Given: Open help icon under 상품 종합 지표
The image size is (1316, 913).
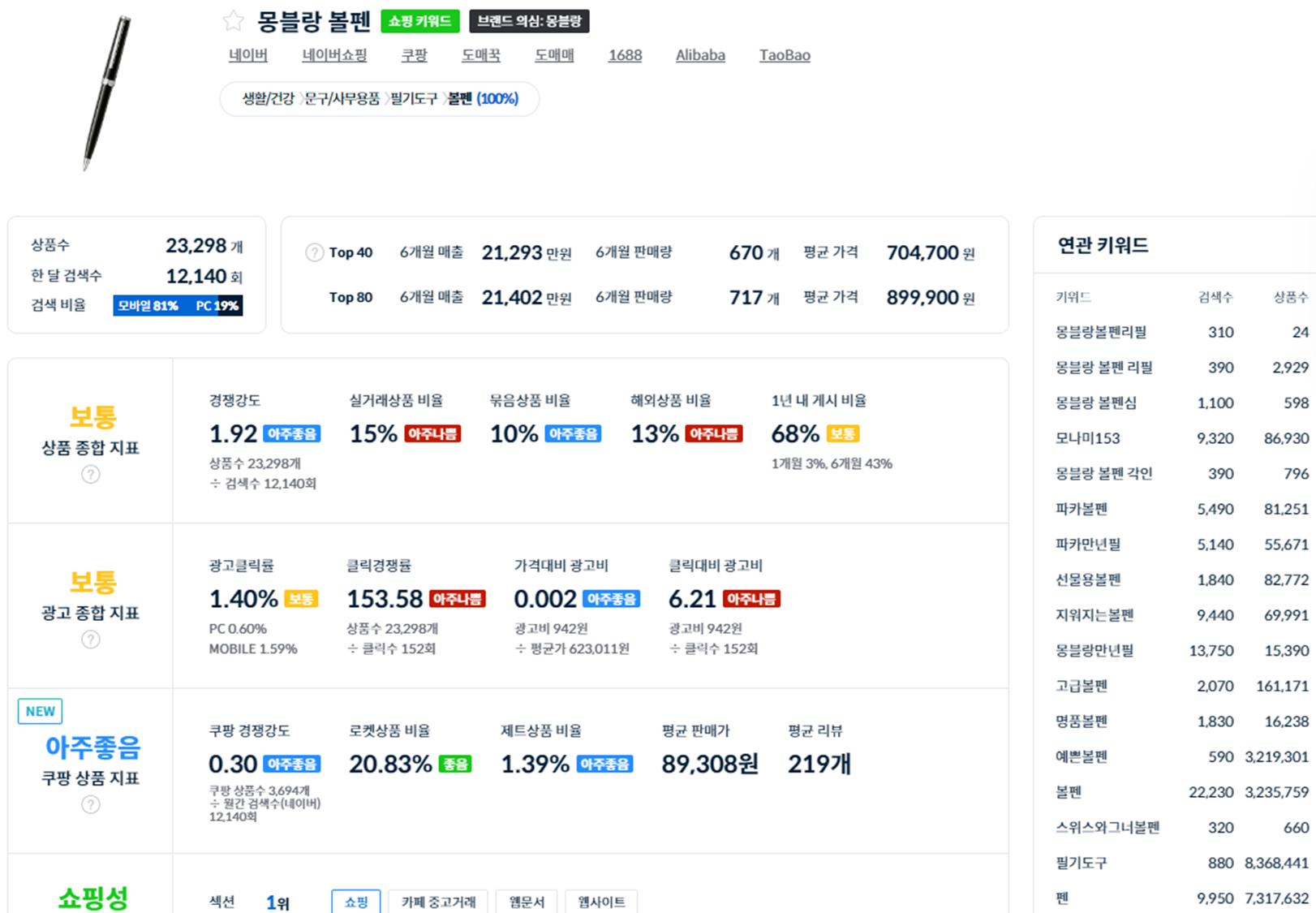Looking at the screenshot, I should pos(91,474).
